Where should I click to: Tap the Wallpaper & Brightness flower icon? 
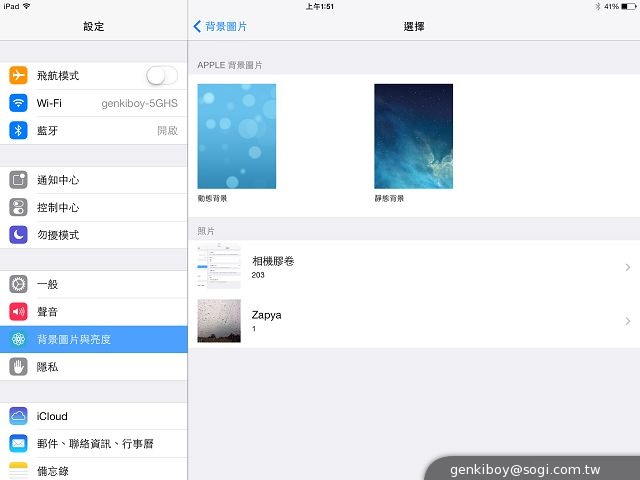pyautogui.click(x=18, y=339)
